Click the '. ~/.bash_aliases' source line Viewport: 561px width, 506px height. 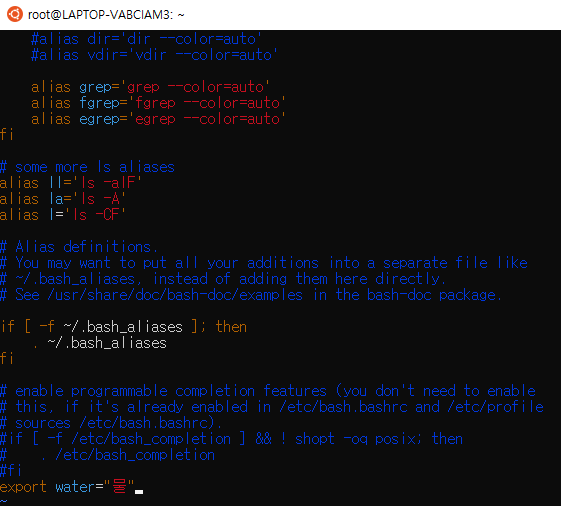tap(99, 343)
